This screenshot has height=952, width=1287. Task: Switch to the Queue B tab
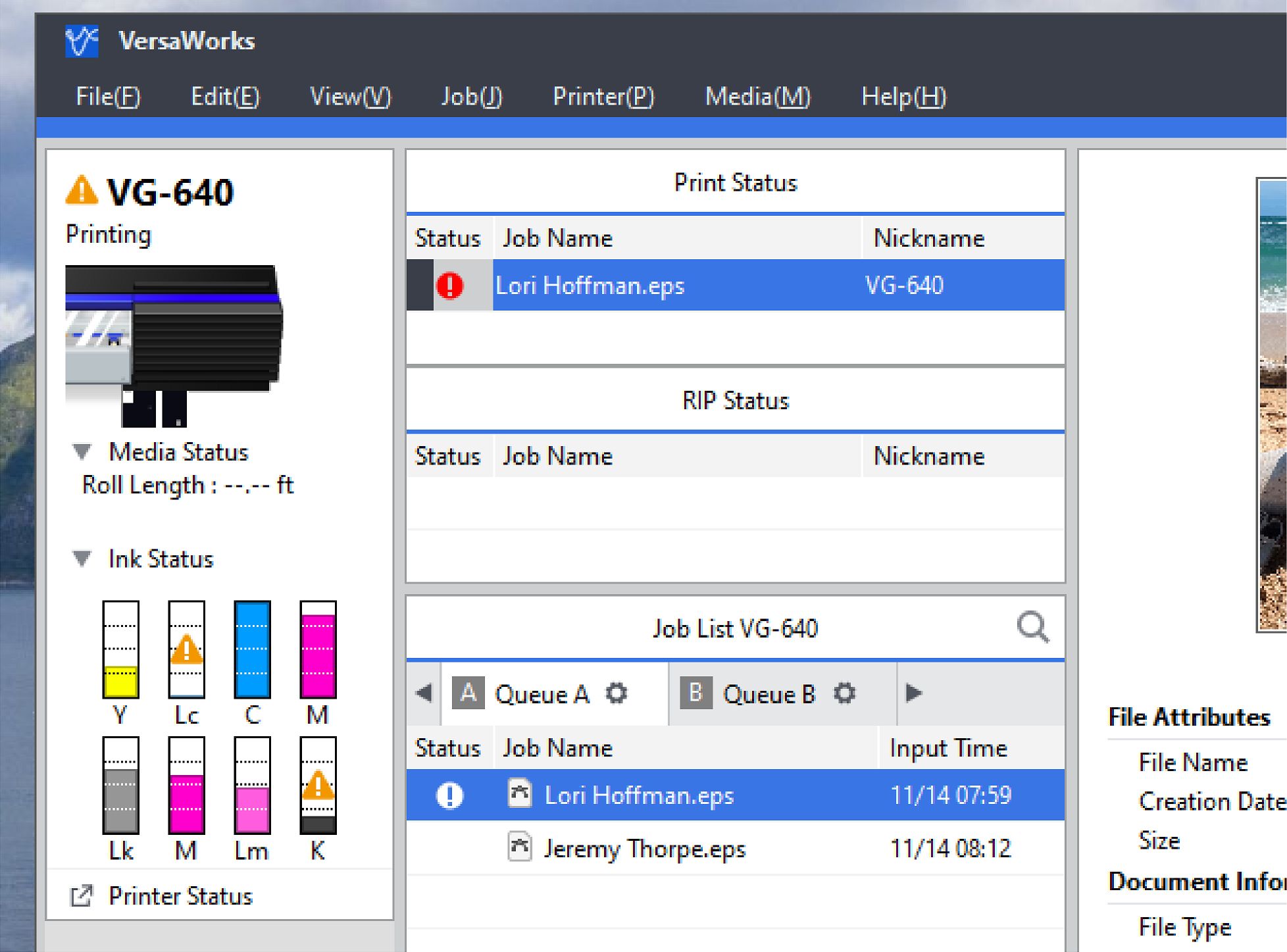[x=783, y=694]
